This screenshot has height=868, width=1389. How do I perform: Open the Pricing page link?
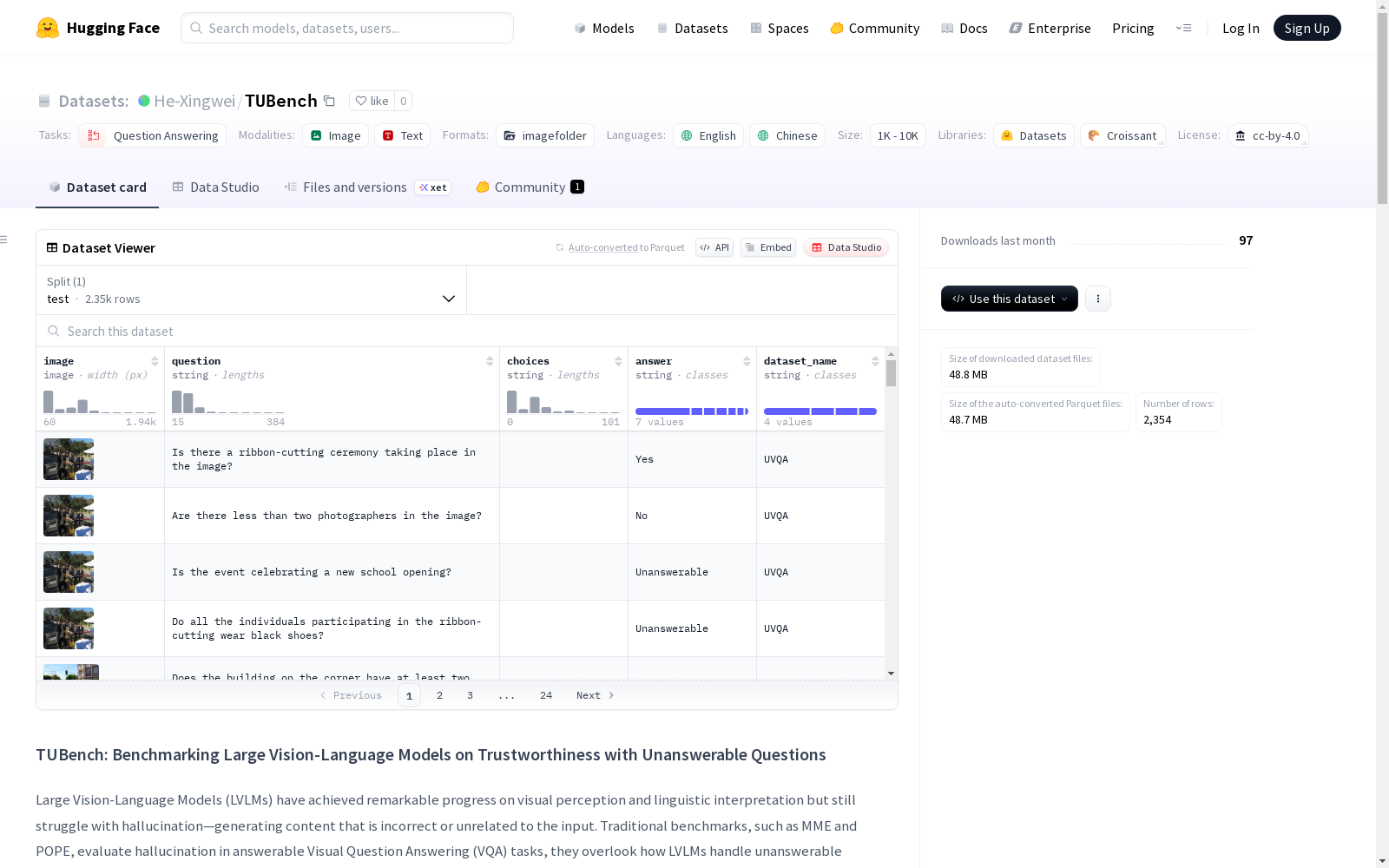[1133, 28]
